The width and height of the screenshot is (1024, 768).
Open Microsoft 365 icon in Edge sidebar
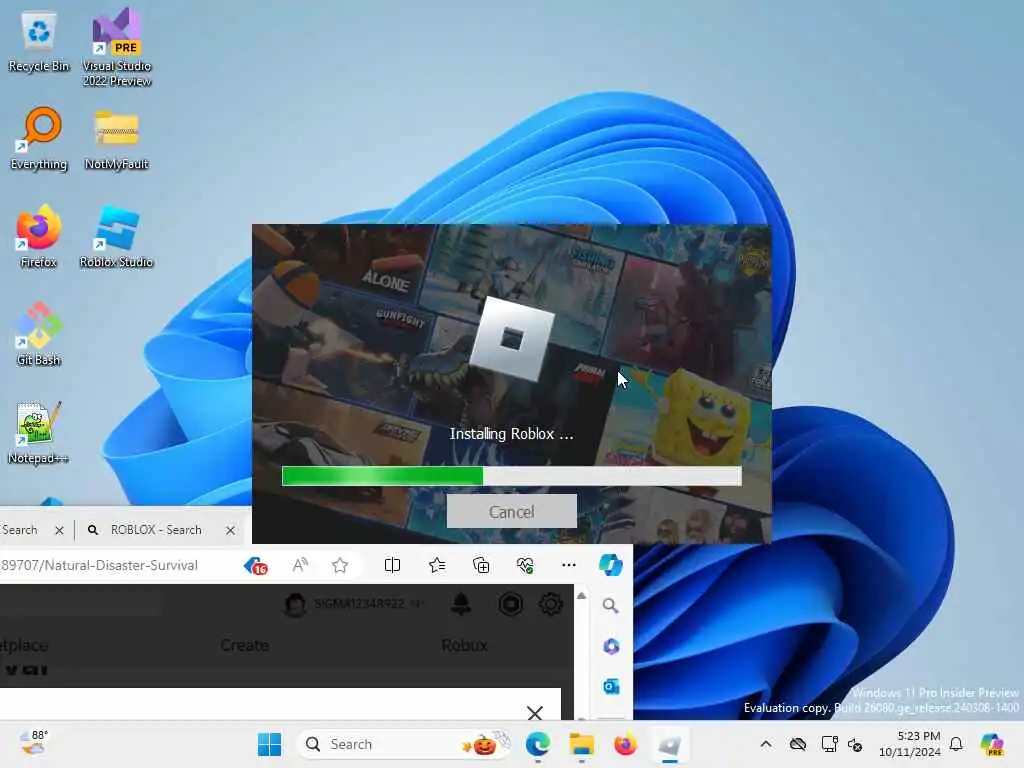point(611,646)
